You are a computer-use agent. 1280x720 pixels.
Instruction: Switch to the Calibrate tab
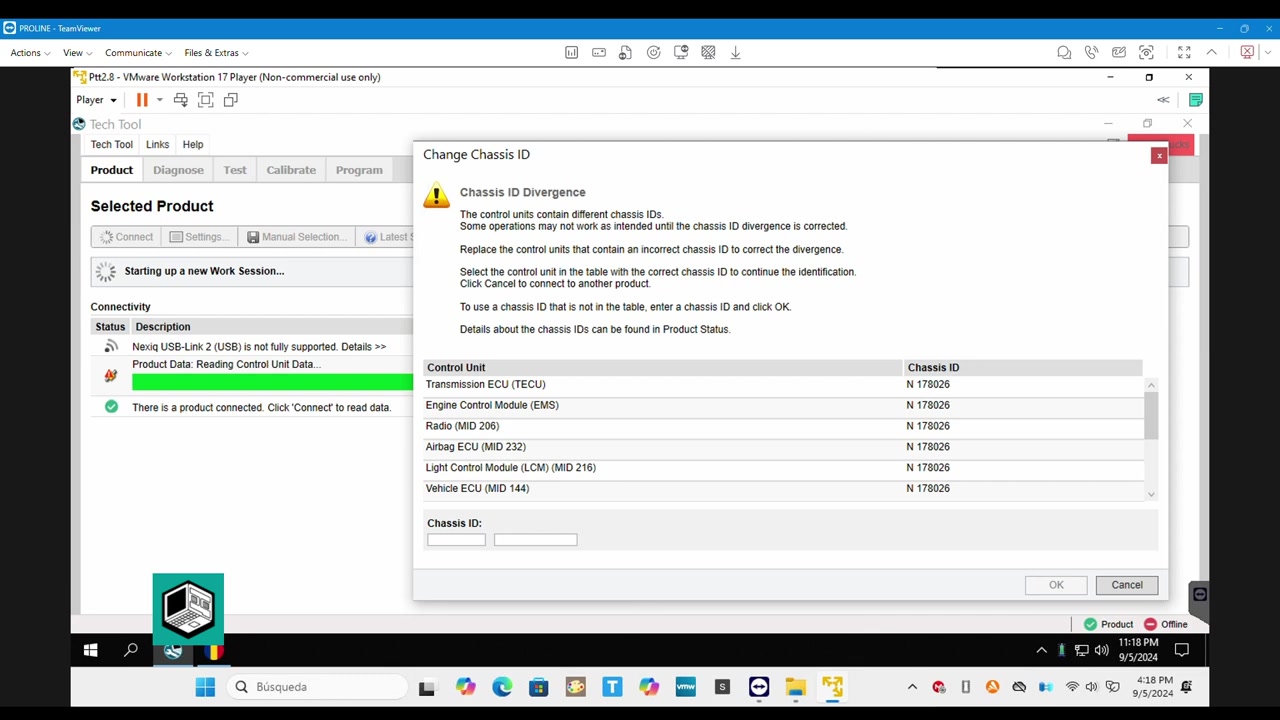click(x=291, y=170)
